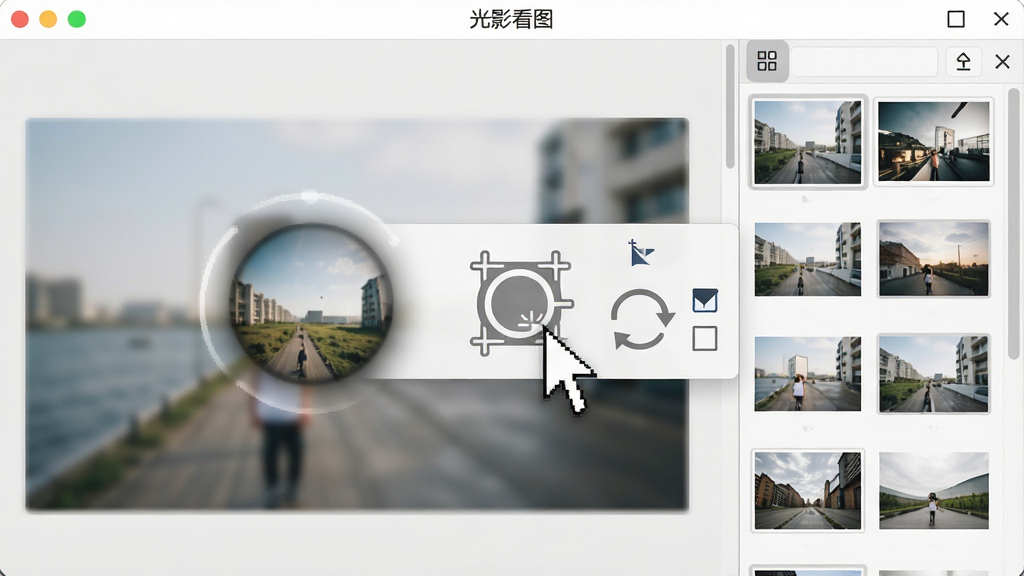Click the yellow macOS minimize button
Viewport: 1024px width, 576px height.
[48, 19]
